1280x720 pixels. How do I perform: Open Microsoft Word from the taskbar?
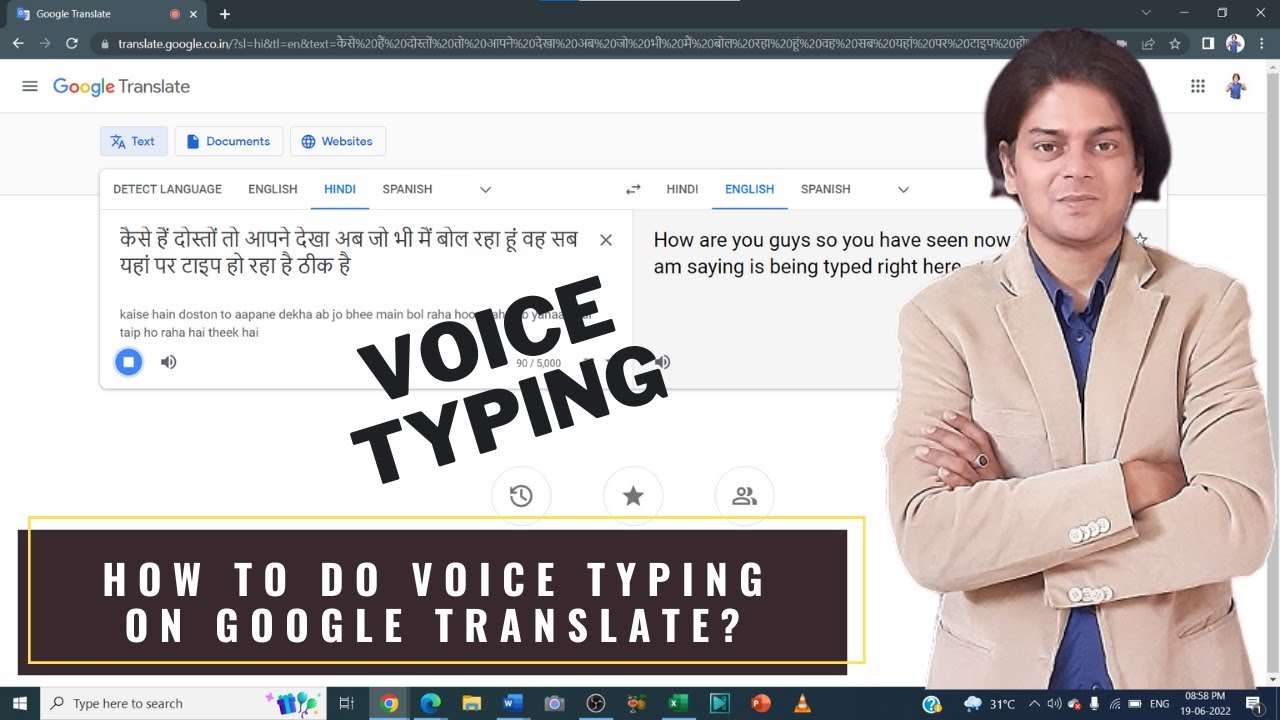513,704
